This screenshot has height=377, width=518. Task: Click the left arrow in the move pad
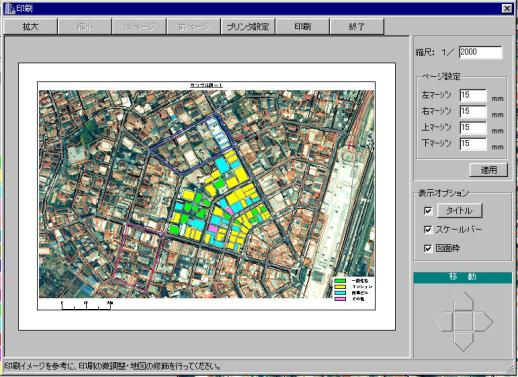point(443,322)
